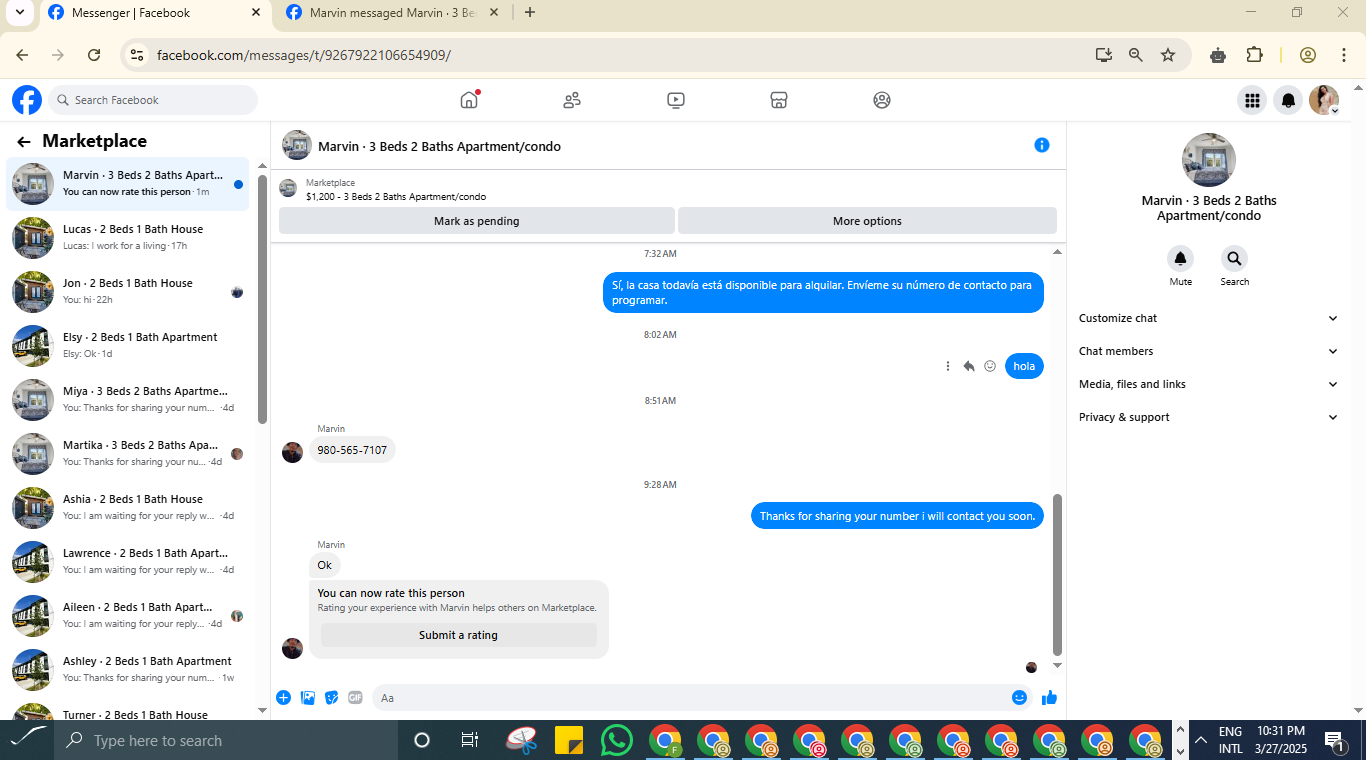Image resolution: width=1366 pixels, height=760 pixels.
Task: Open the Friends icon in top navigation
Action: (572, 100)
